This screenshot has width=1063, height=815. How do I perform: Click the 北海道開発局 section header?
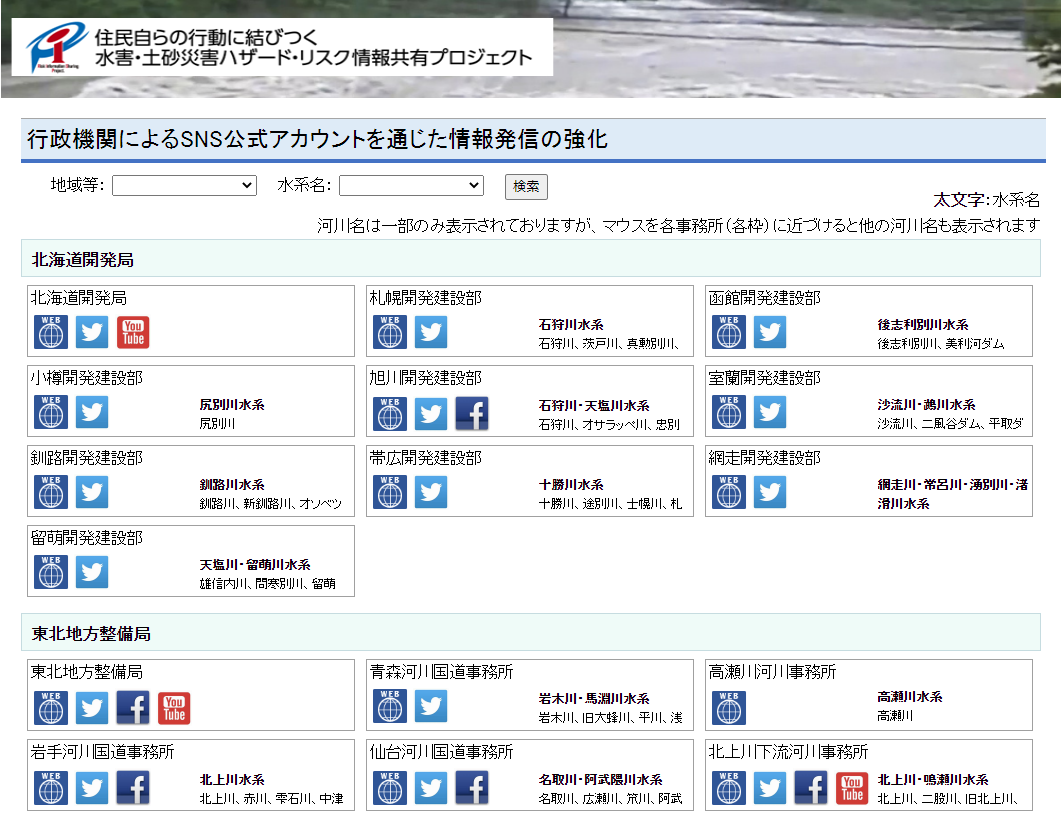531,258
